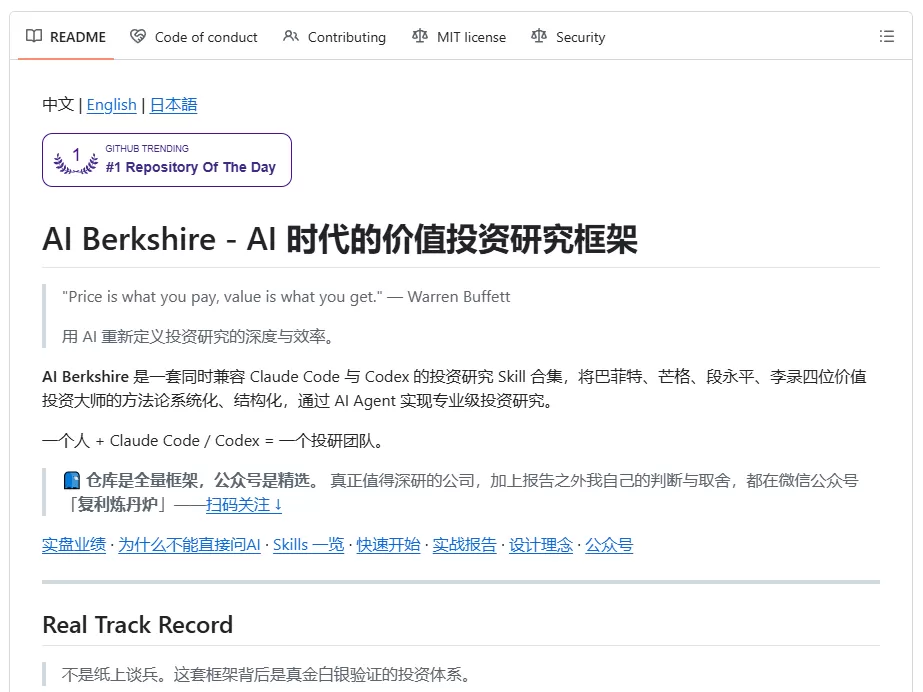Go to Skills 一览 section

click(308, 545)
